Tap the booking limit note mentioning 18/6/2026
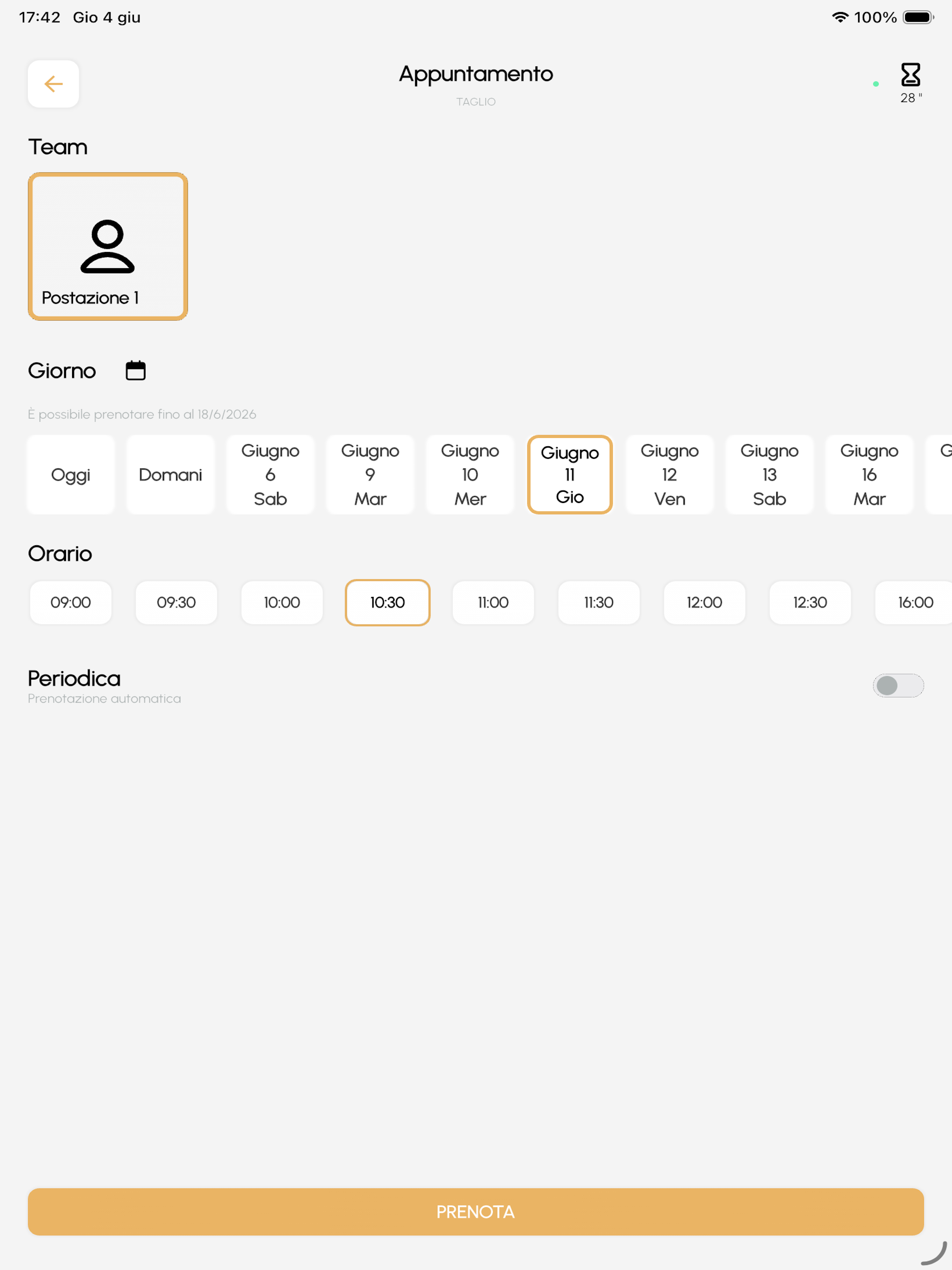The width and height of the screenshot is (952, 1270). coord(142,414)
